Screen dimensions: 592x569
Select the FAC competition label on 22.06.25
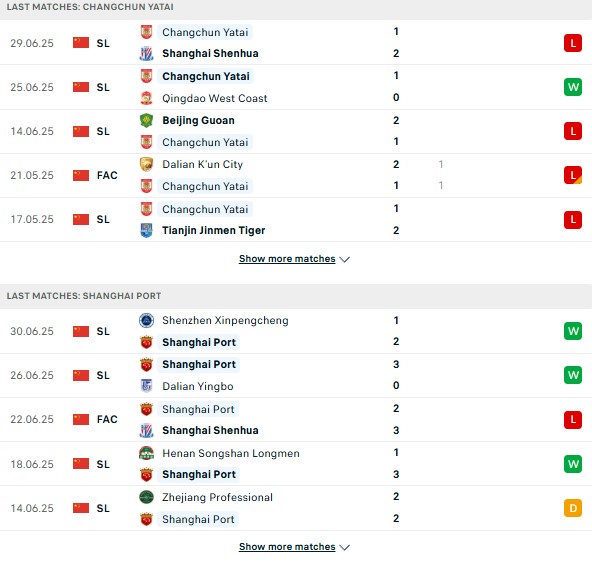coord(107,419)
